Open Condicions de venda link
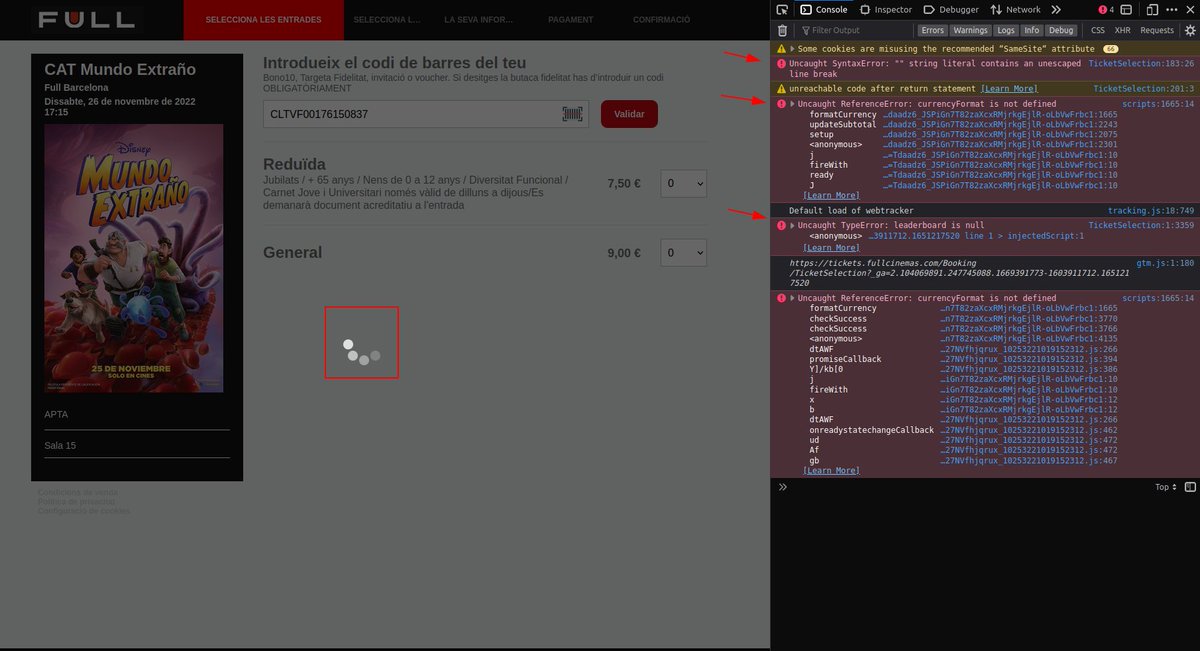1200x651 pixels. [78, 492]
